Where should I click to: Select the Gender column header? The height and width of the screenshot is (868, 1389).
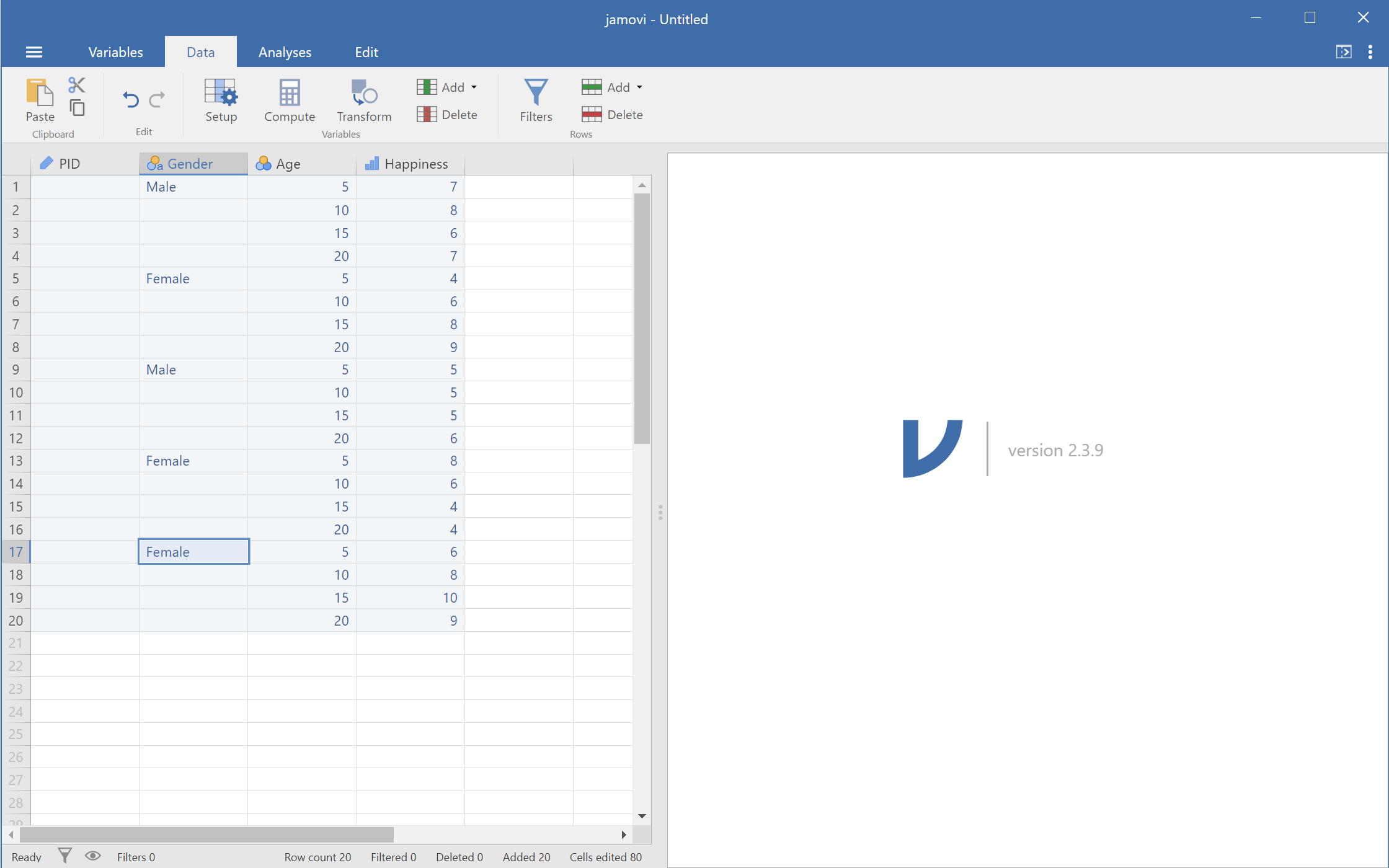[192, 163]
